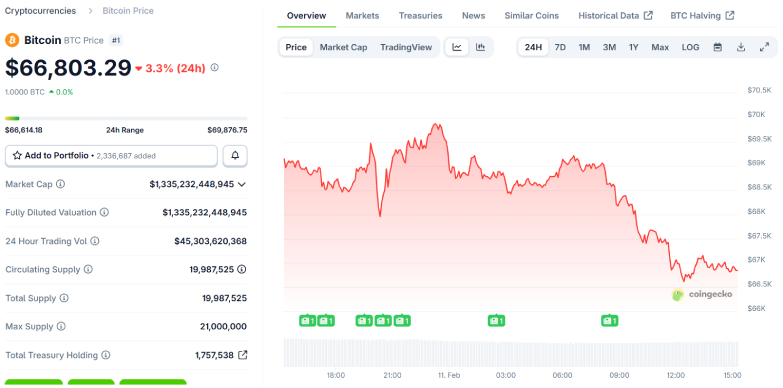Click 24h high value $69,876.75
Image resolution: width=783 pixels, height=388 pixels.
(x=227, y=130)
